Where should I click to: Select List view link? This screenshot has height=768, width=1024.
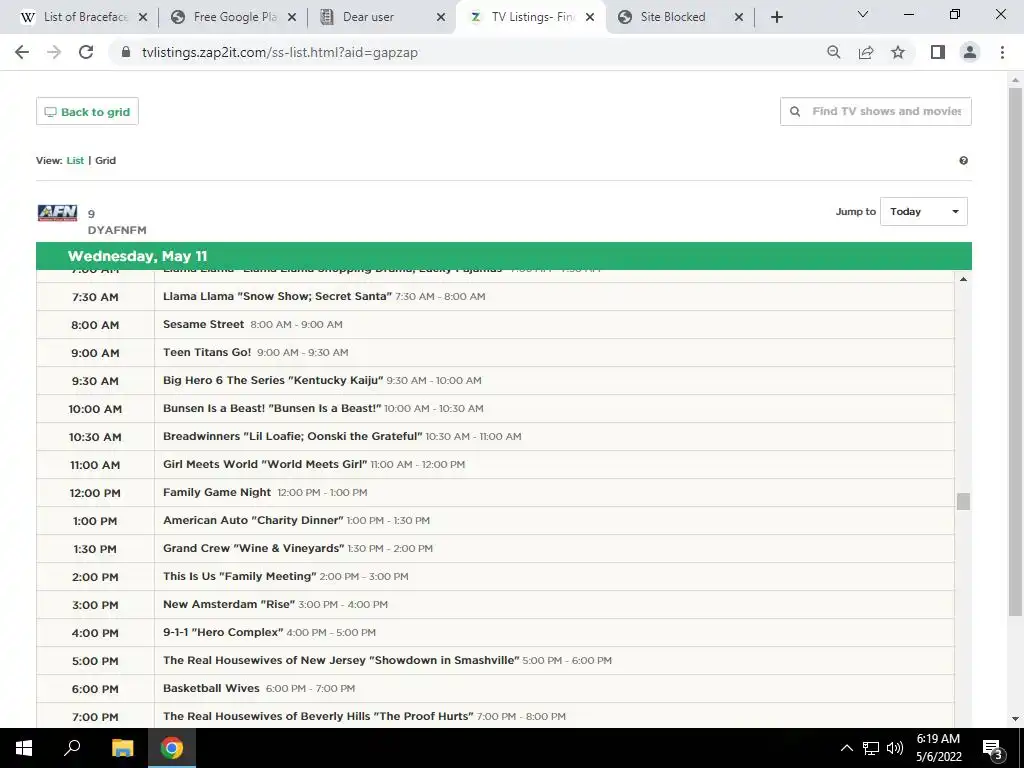(75, 161)
